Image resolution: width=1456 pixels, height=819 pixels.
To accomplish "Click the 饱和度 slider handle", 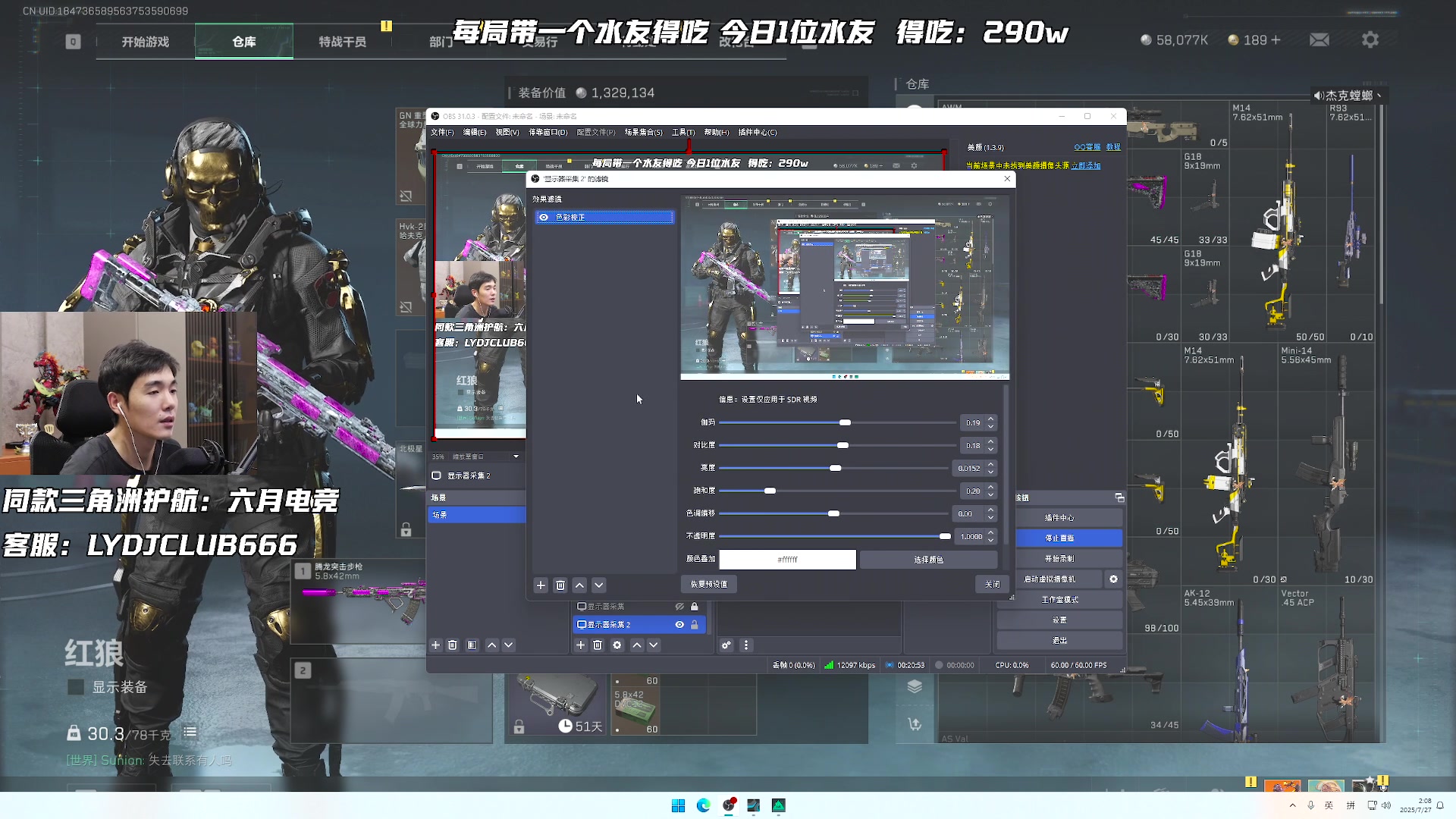I will 770,491.
